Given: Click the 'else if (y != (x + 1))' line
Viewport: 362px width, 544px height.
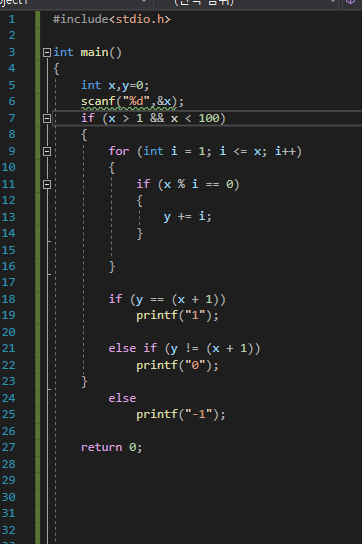Looking at the screenshot, I should (x=184, y=348).
